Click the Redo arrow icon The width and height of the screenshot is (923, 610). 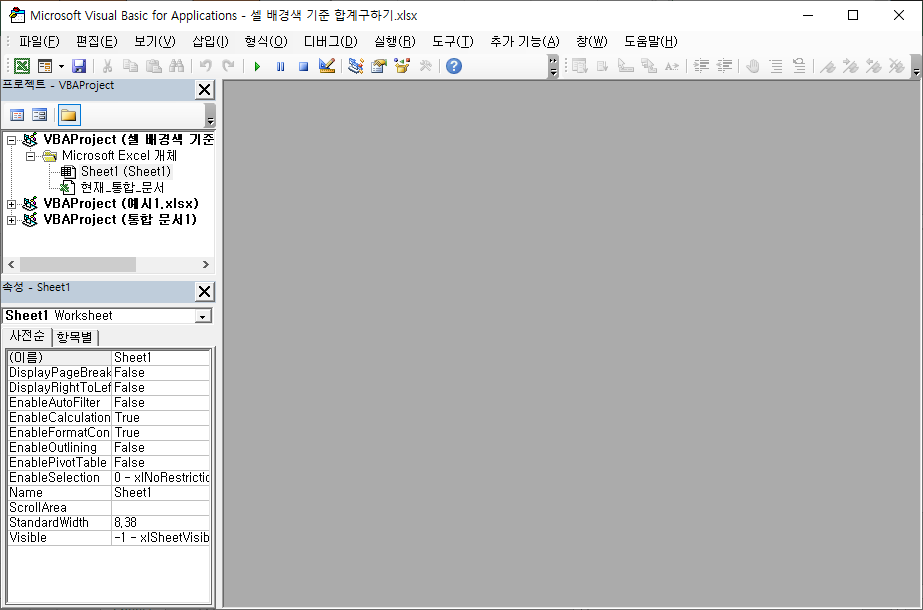click(x=228, y=66)
